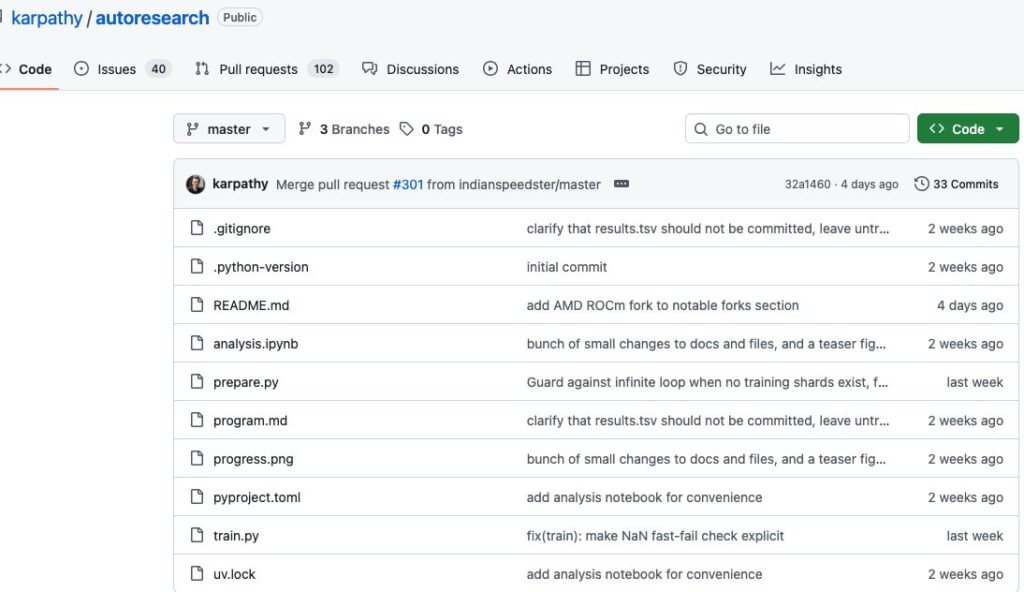
Task: Open pull request #301 link
Action: click(407, 184)
